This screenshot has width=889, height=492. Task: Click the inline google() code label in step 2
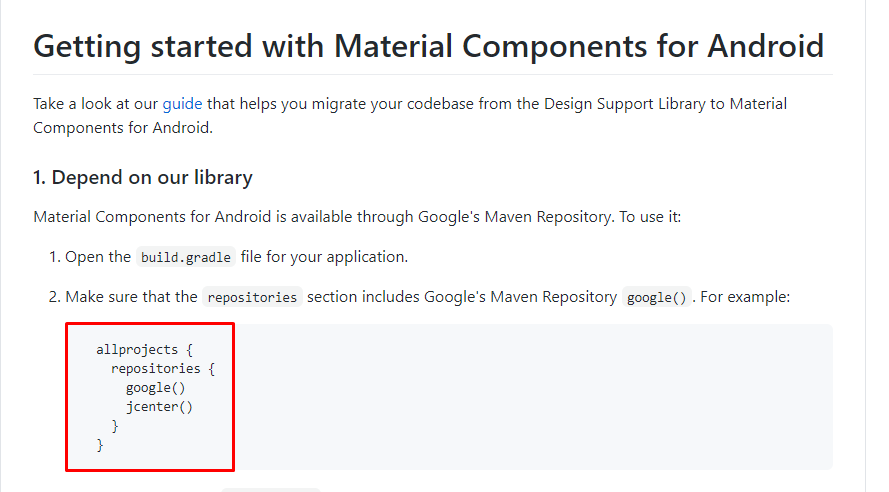point(657,297)
